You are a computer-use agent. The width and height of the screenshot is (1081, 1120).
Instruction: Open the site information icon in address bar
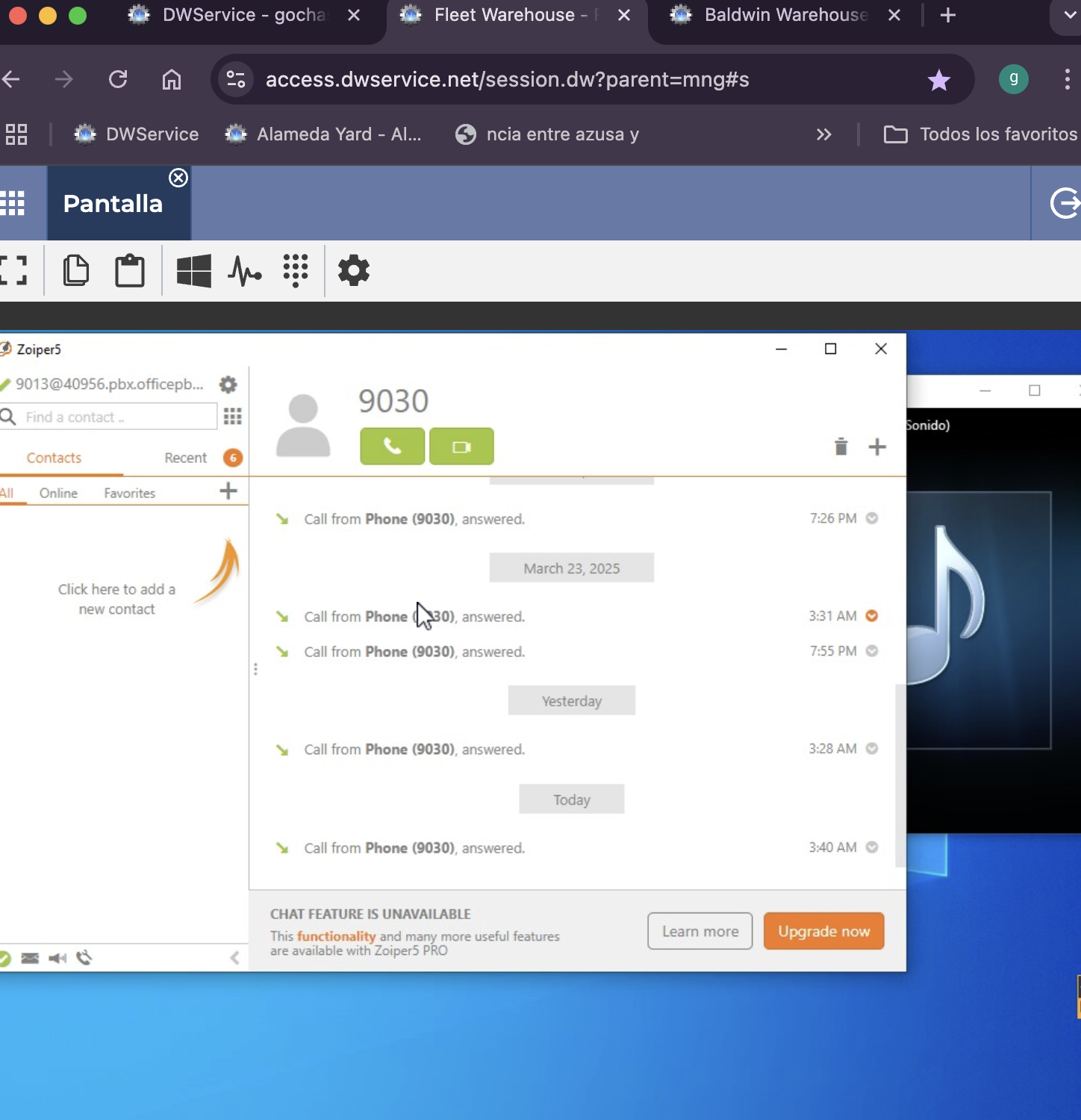[x=236, y=79]
